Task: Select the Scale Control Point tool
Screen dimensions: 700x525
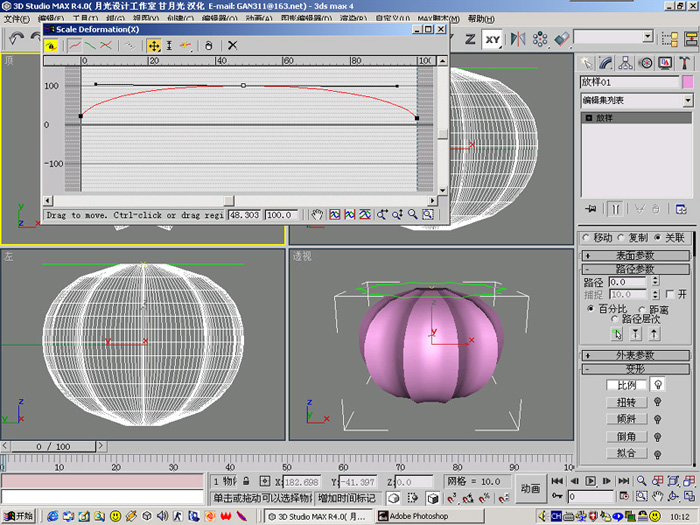Action: [169, 46]
